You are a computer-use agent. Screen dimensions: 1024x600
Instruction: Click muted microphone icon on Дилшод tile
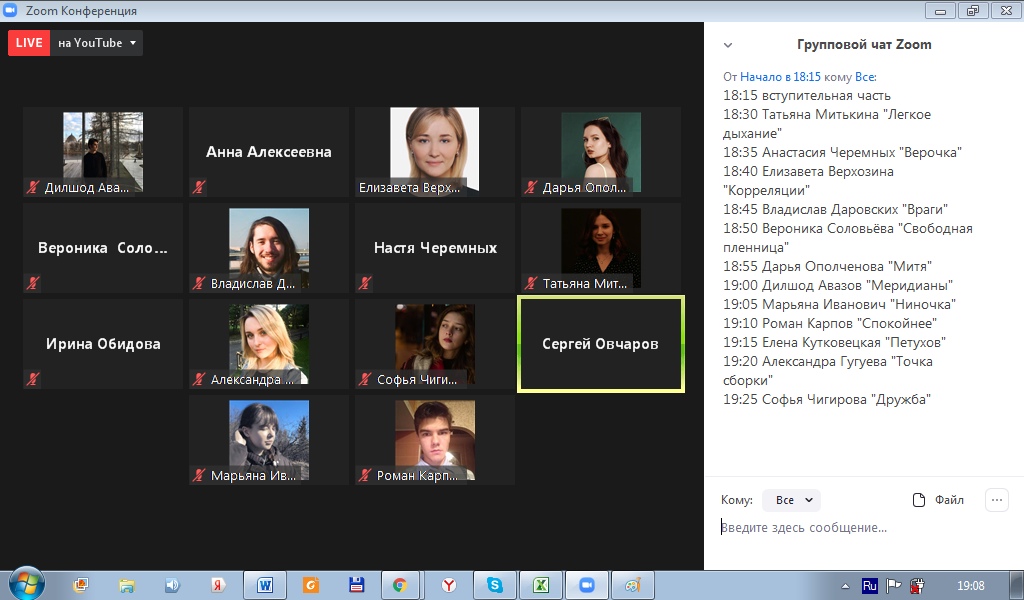pyautogui.click(x=33, y=187)
